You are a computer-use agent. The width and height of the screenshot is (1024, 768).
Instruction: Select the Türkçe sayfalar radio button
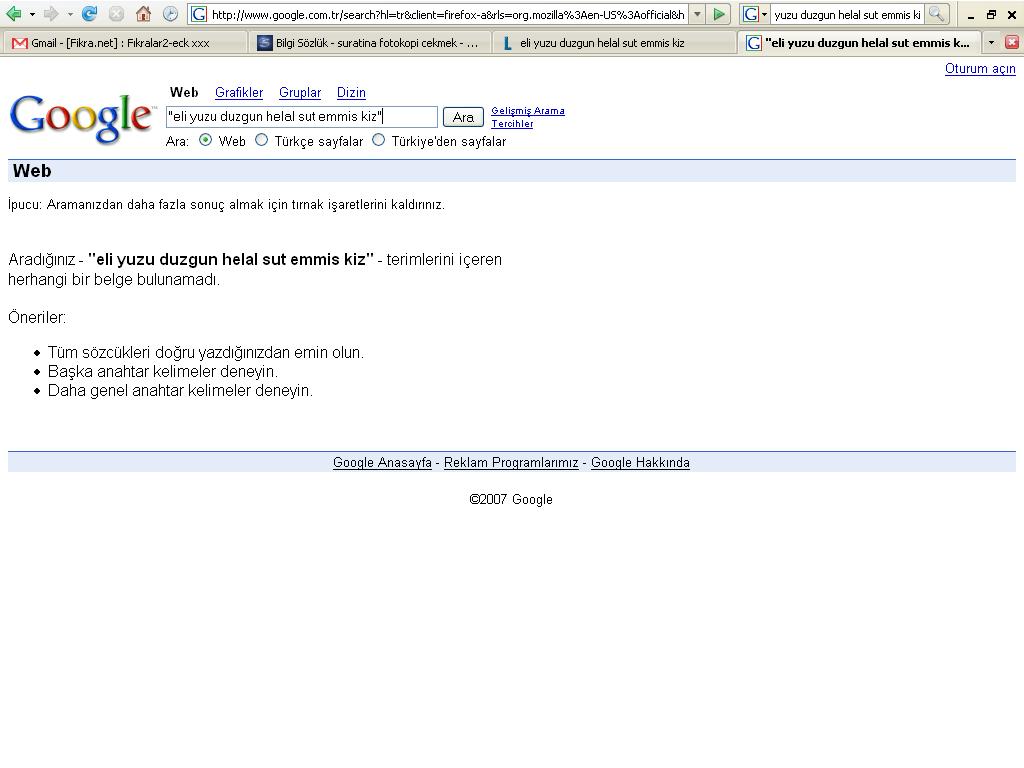coord(261,140)
